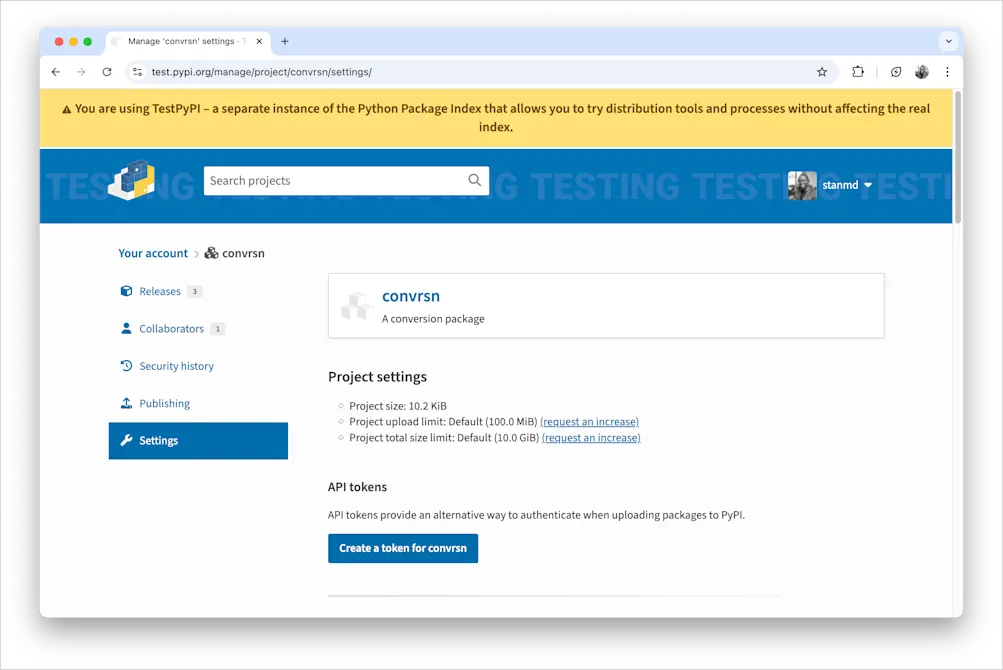The height and width of the screenshot is (670, 1003).
Task: Click the Project settings heading
Action: [377, 377]
